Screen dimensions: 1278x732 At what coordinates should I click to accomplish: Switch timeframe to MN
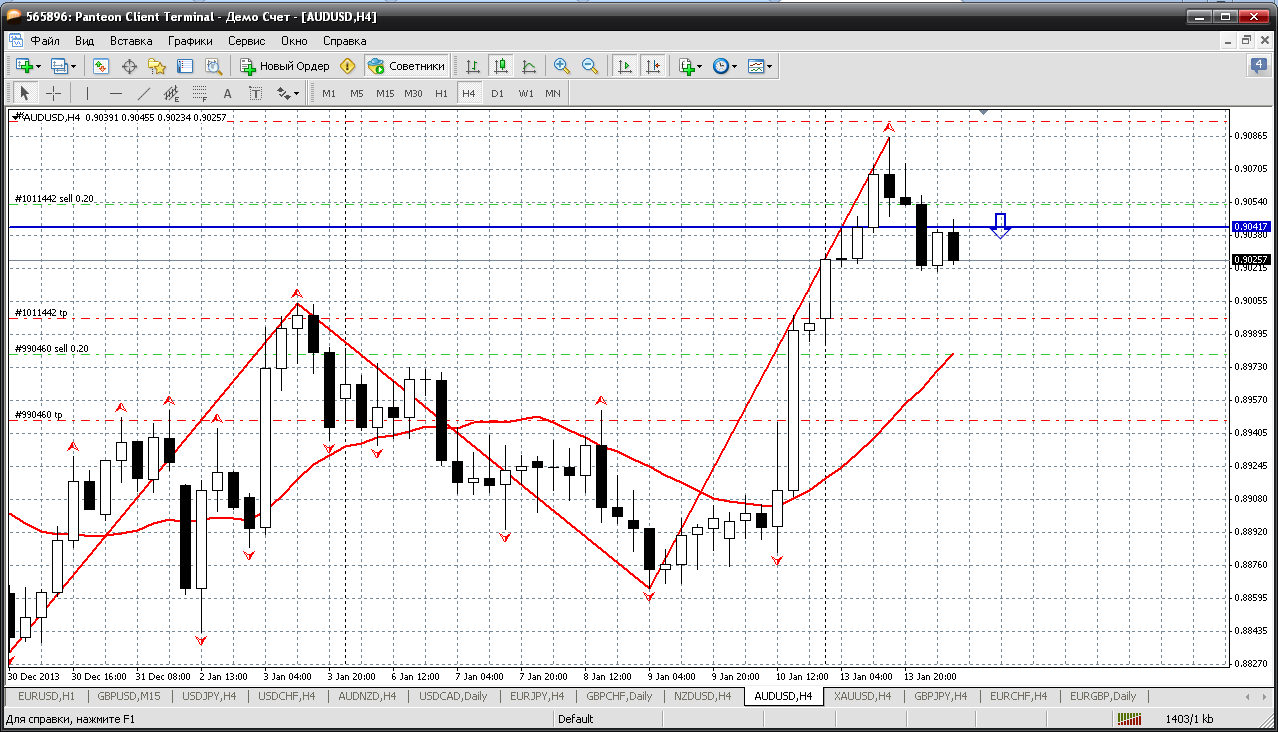click(x=553, y=93)
